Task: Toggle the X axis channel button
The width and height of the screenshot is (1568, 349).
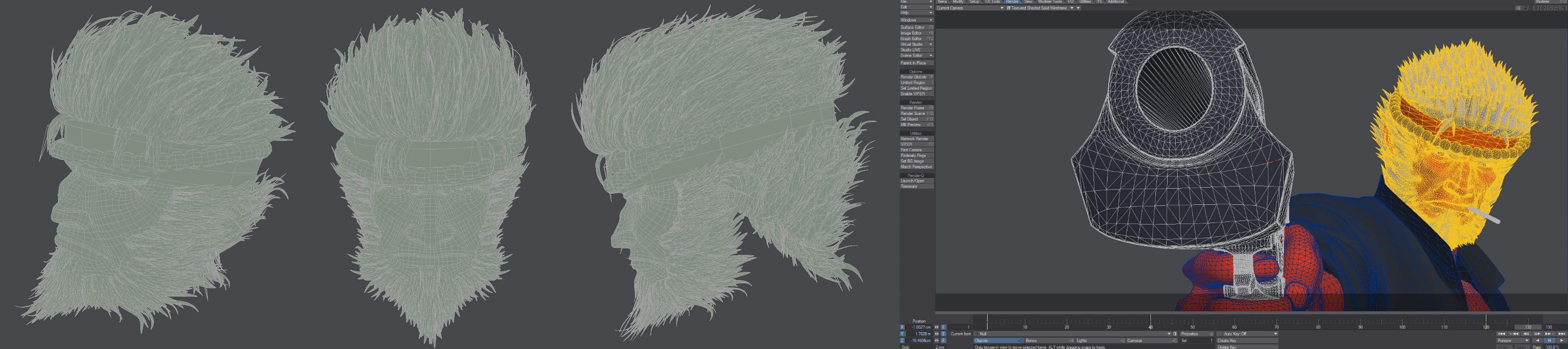Action: (x=903, y=327)
